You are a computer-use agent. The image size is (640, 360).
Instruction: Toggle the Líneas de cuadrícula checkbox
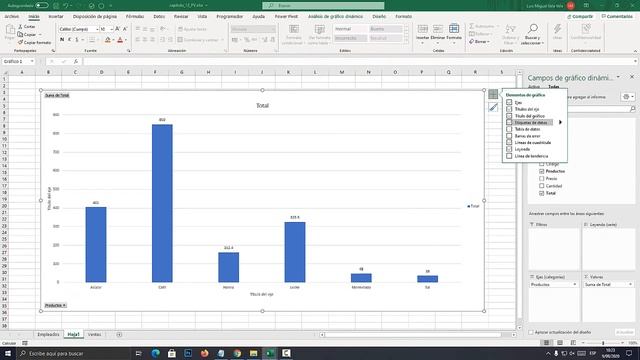[x=509, y=142]
